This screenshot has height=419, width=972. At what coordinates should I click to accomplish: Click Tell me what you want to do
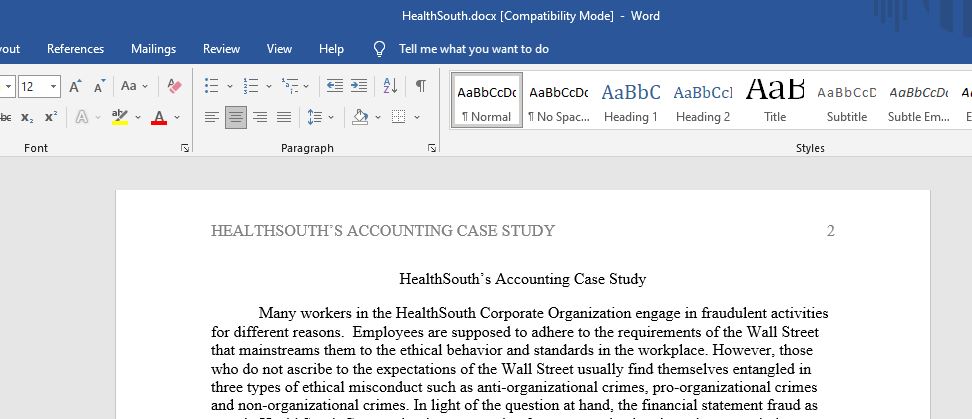[x=474, y=49]
